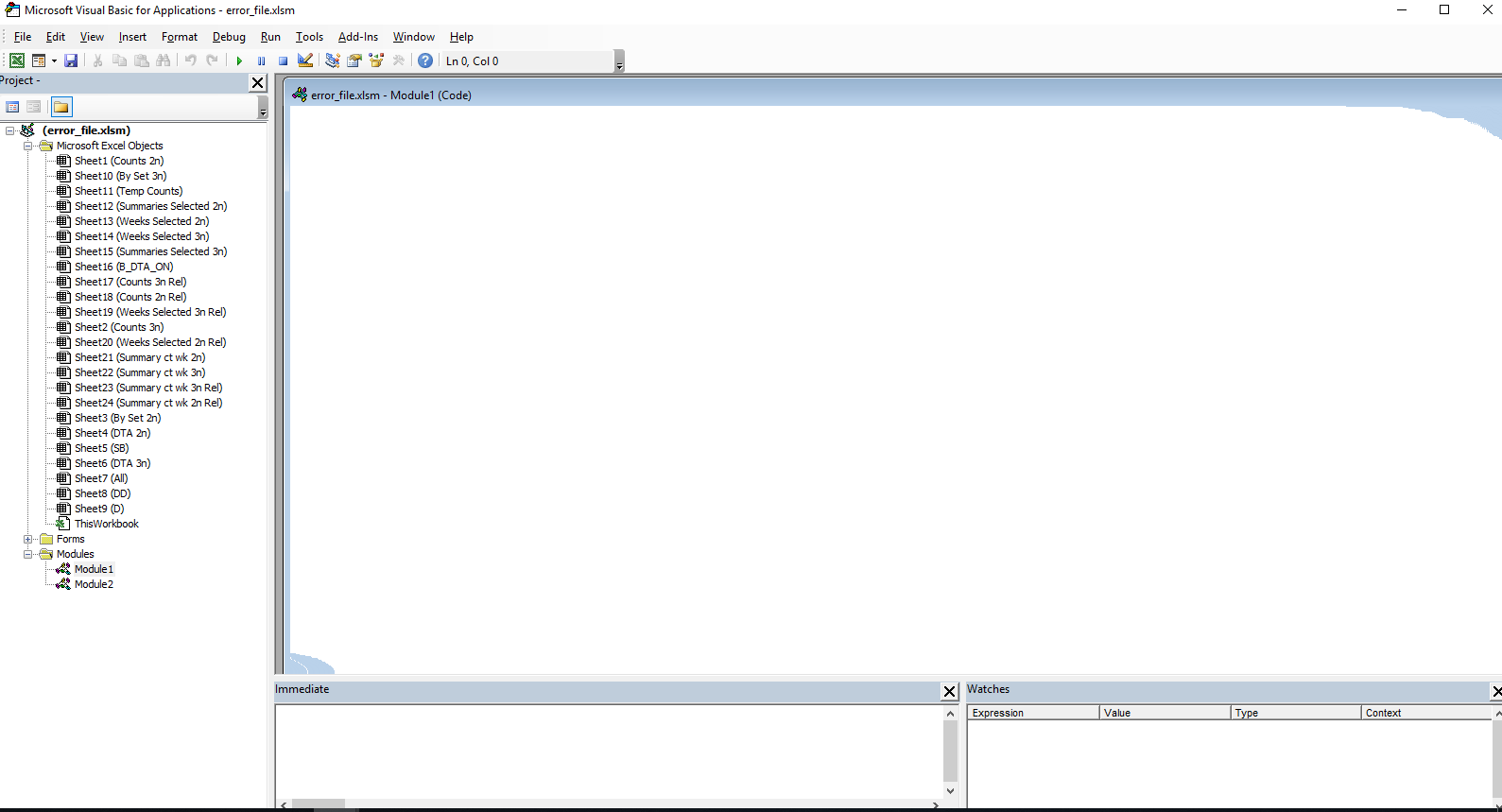Viewport: 1502px width, 812px height.
Task: Select Module2 in the project tree
Action: pos(94,584)
